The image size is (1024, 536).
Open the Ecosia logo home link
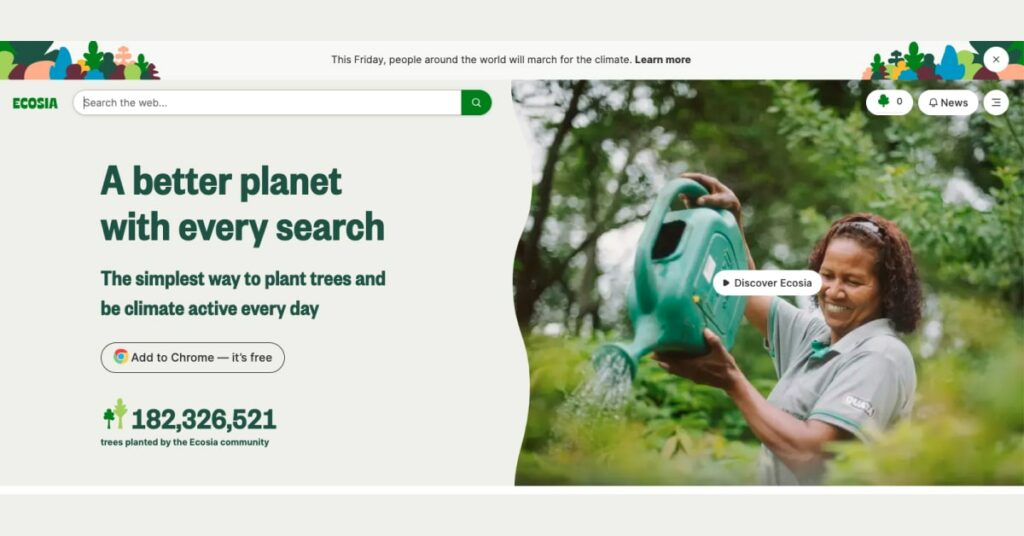click(35, 103)
